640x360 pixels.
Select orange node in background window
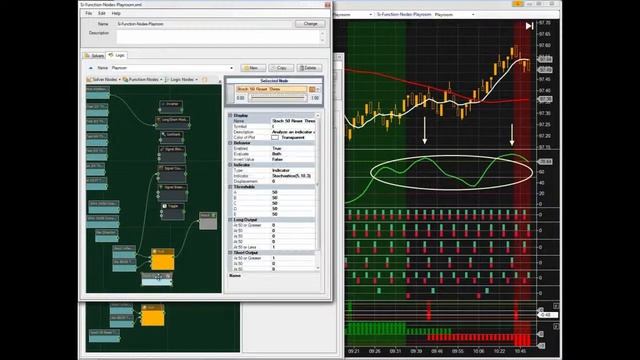(x=153, y=315)
